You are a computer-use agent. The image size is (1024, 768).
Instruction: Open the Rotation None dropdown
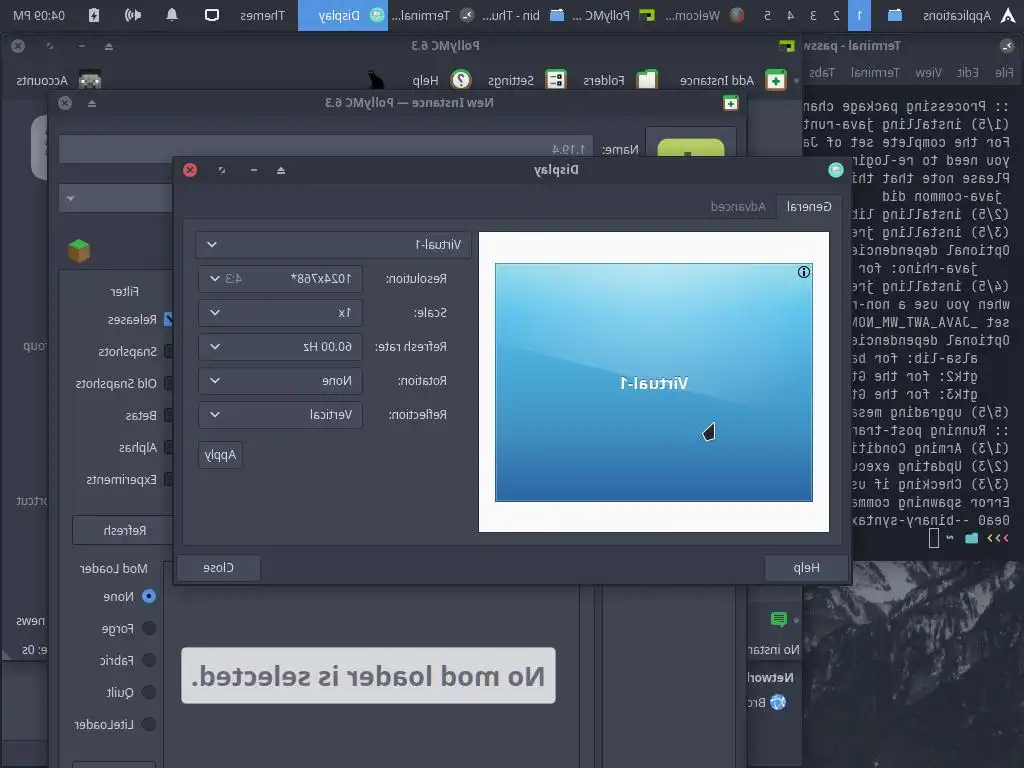pos(280,381)
